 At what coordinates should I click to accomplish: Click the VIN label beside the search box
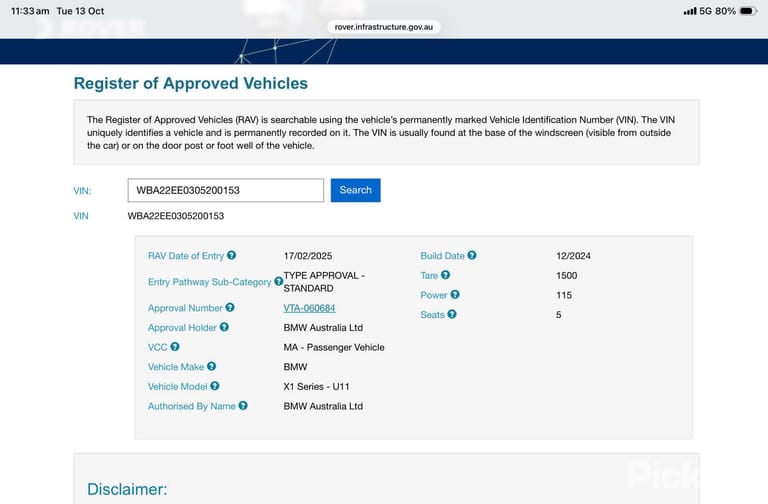(x=82, y=191)
